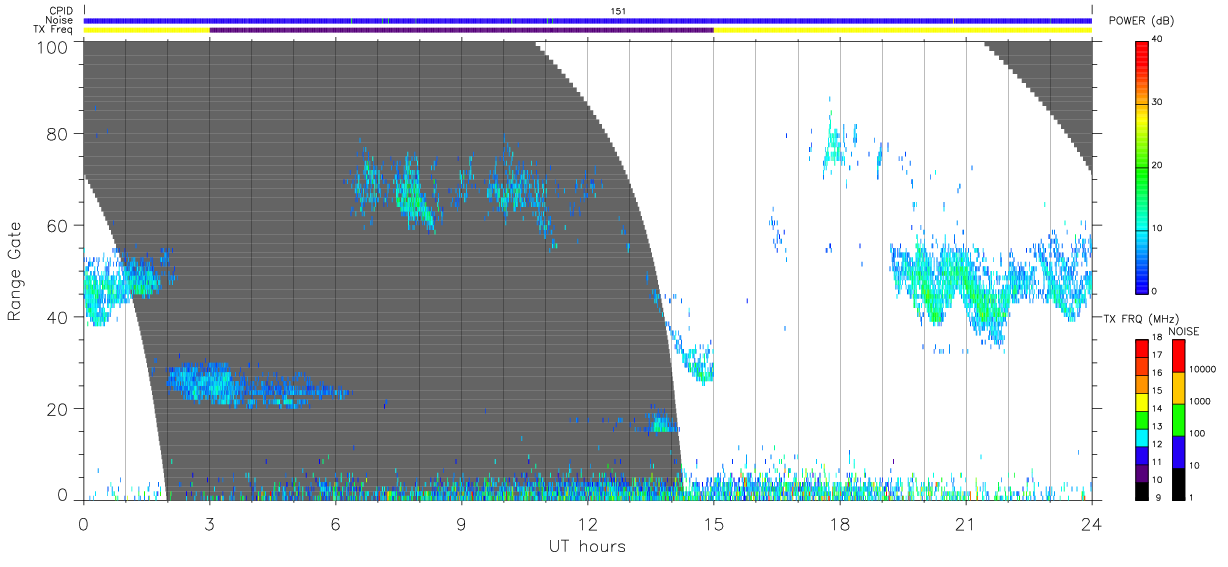The height and width of the screenshot is (567, 1228).
Task: Click the x-axis tick label "12"
Action: click(587, 524)
